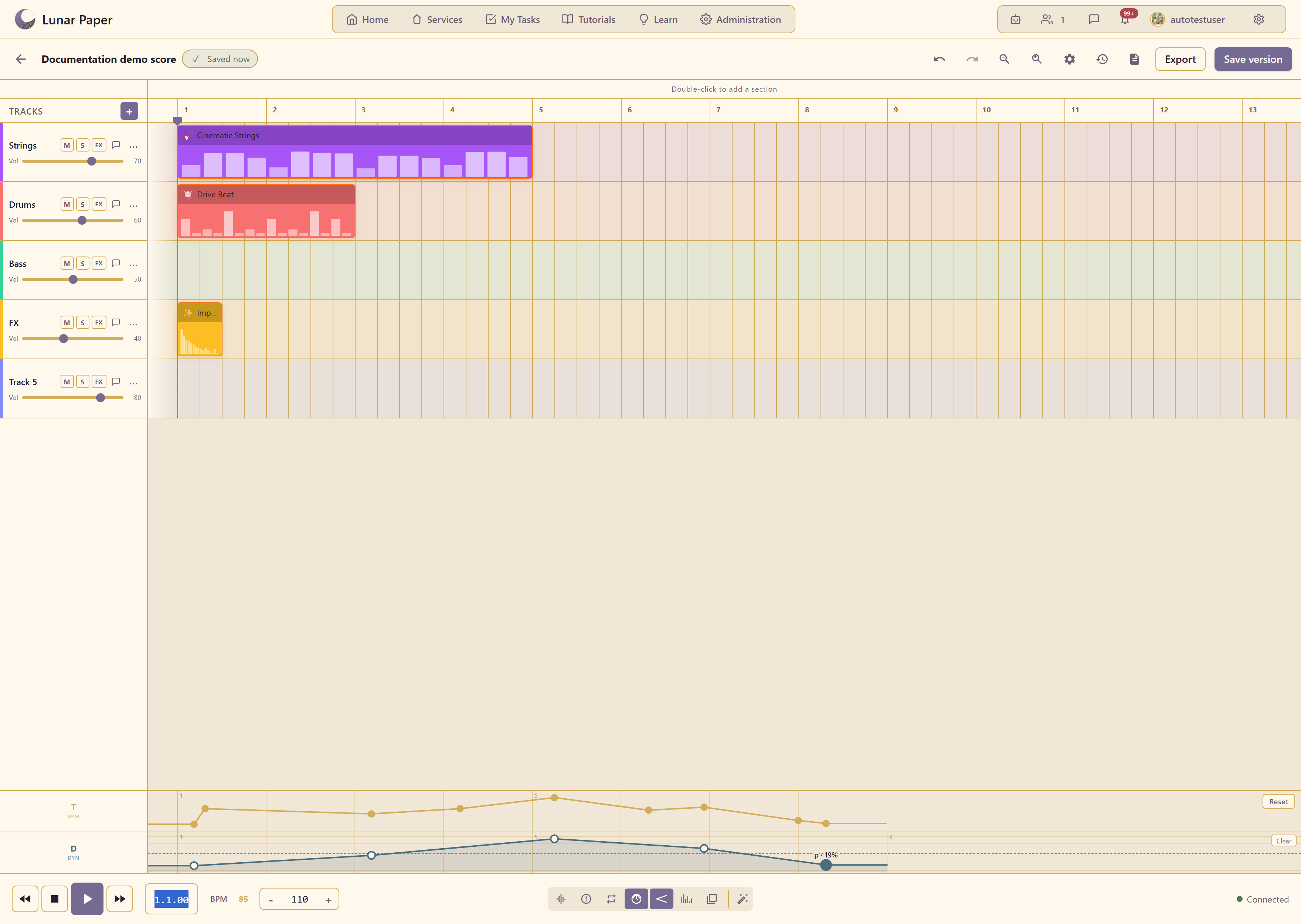The width and height of the screenshot is (1301, 924).
Task: Open comment icon on Drums track
Action: click(116, 204)
